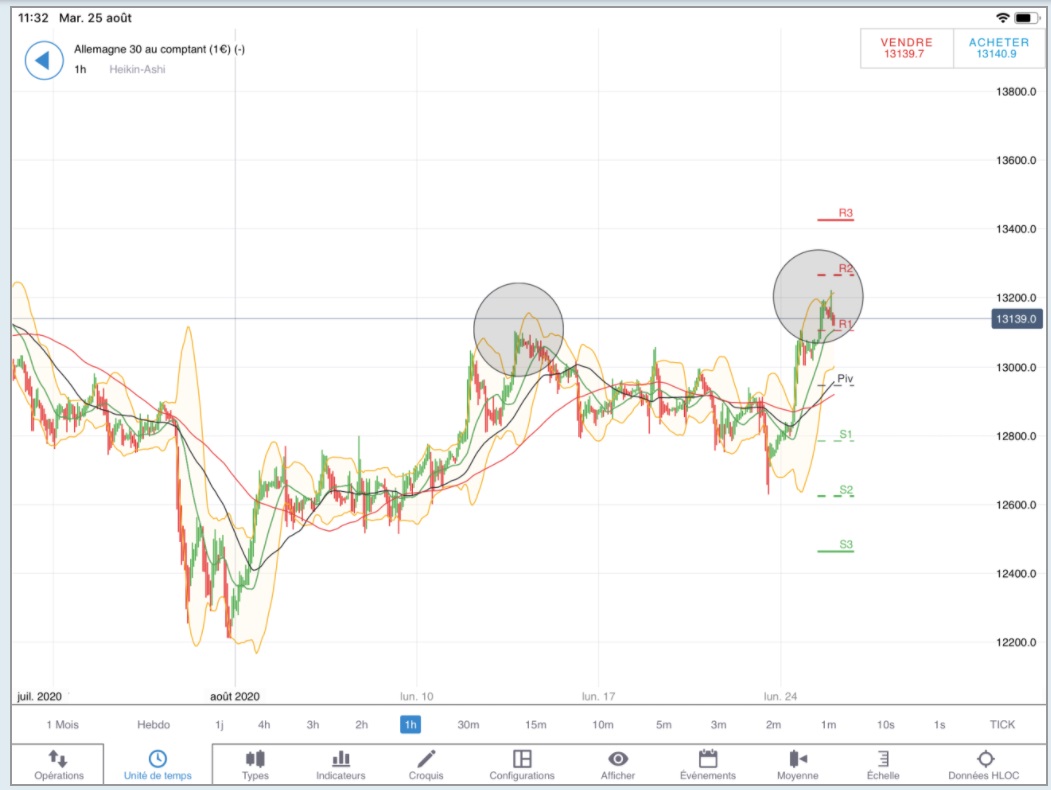Click the S3 support label

tap(846, 544)
